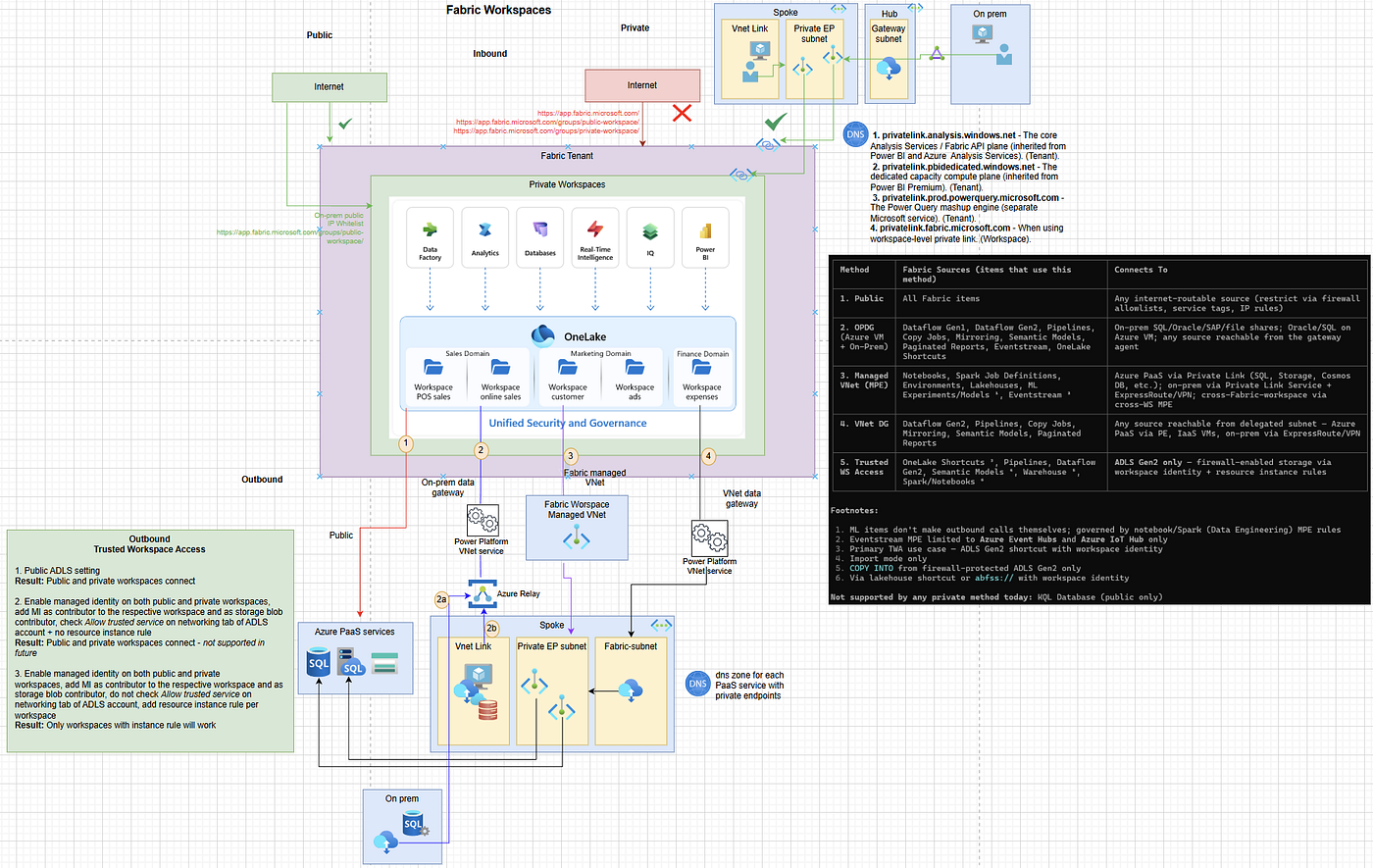Select the cloud gateway icon in the bottom On prem box
The height and width of the screenshot is (868, 1373).
tap(386, 842)
